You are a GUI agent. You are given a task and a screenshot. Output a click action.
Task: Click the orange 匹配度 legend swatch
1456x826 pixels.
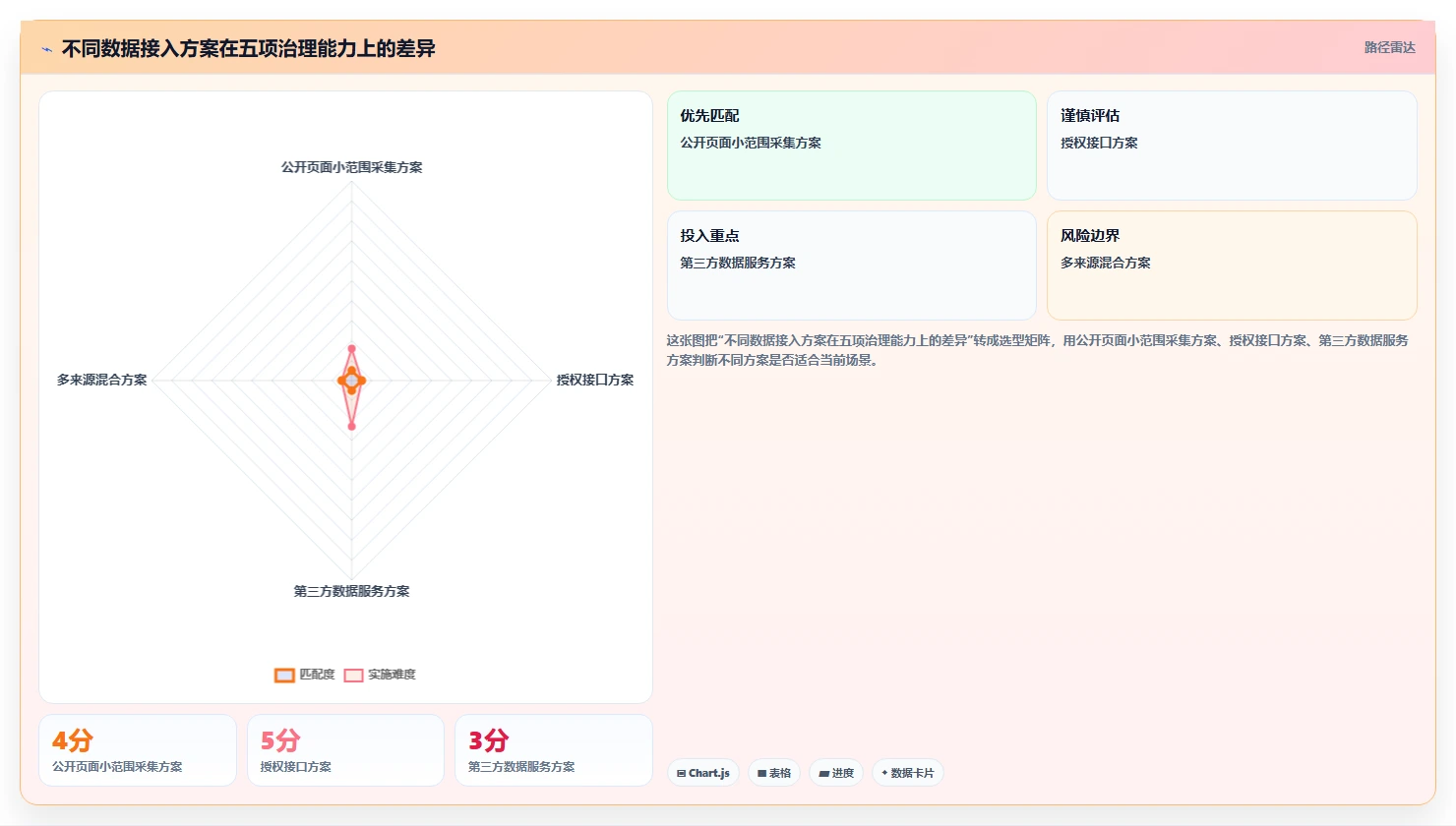[x=284, y=676]
